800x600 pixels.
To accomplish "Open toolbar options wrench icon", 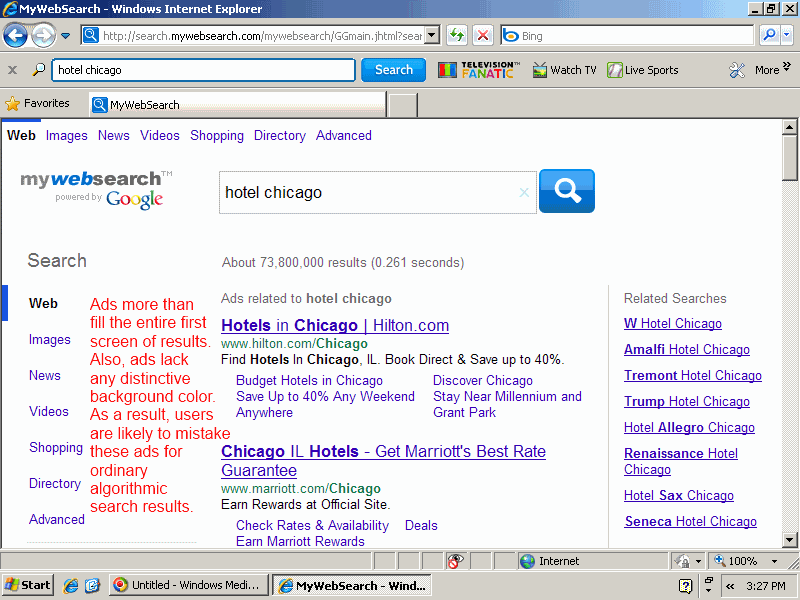I will point(737,70).
